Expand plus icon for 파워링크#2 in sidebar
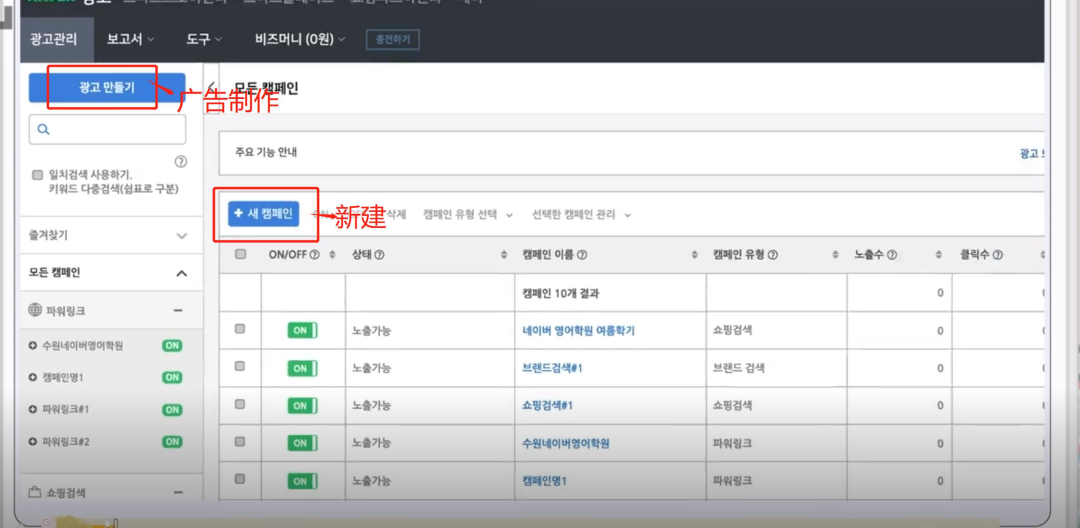 point(32,441)
